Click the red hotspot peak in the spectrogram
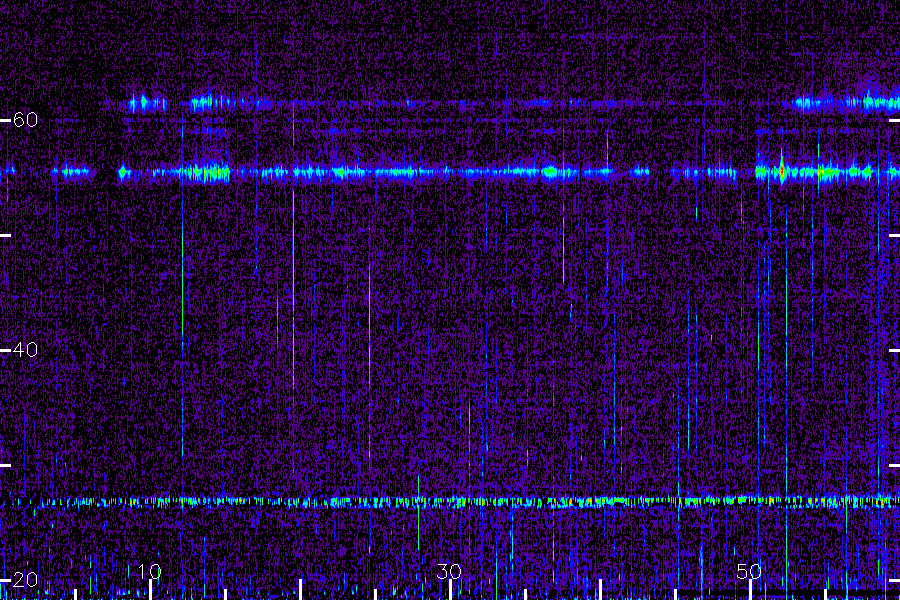The width and height of the screenshot is (900, 600). (x=782, y=171)
